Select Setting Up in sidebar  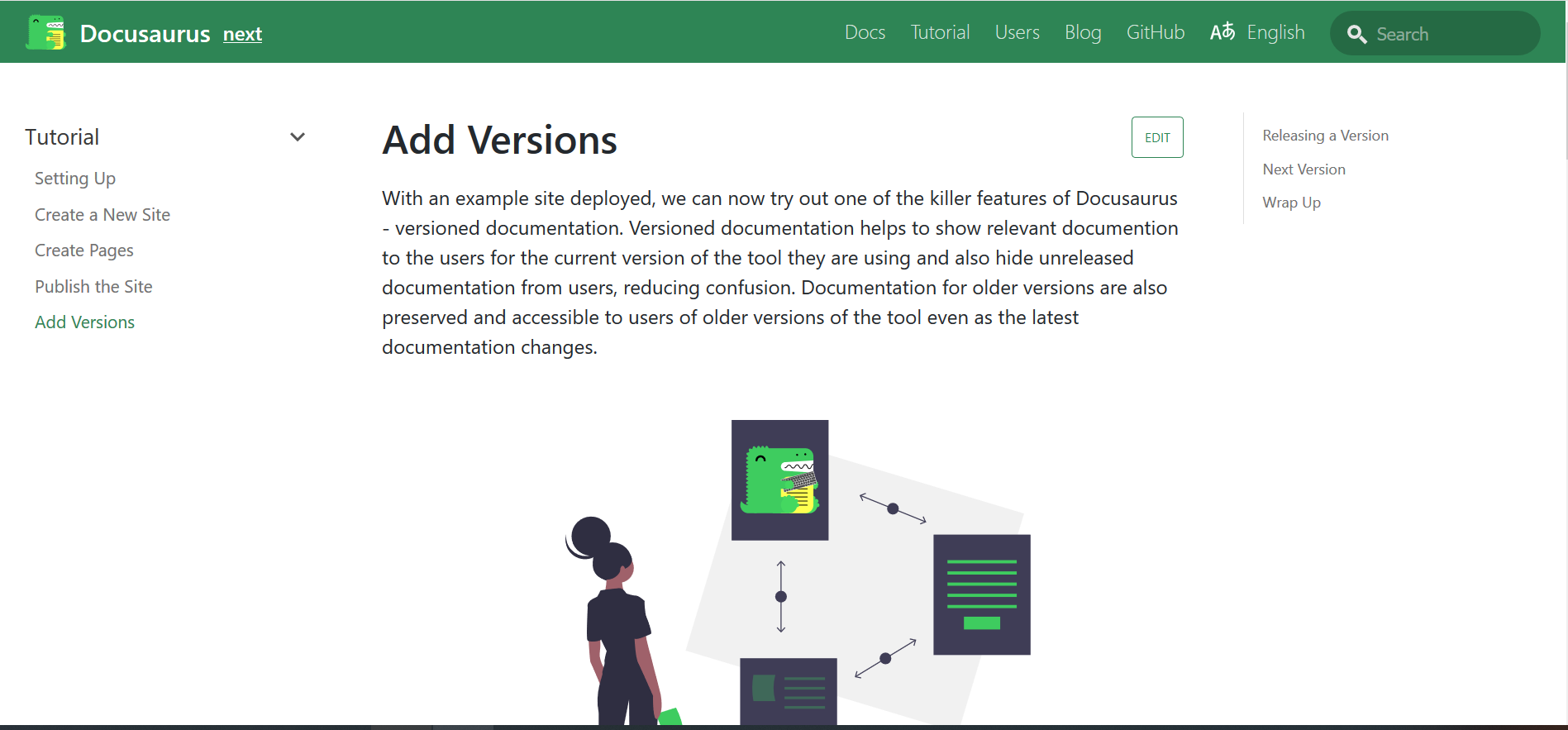click(x=75, y=179)
